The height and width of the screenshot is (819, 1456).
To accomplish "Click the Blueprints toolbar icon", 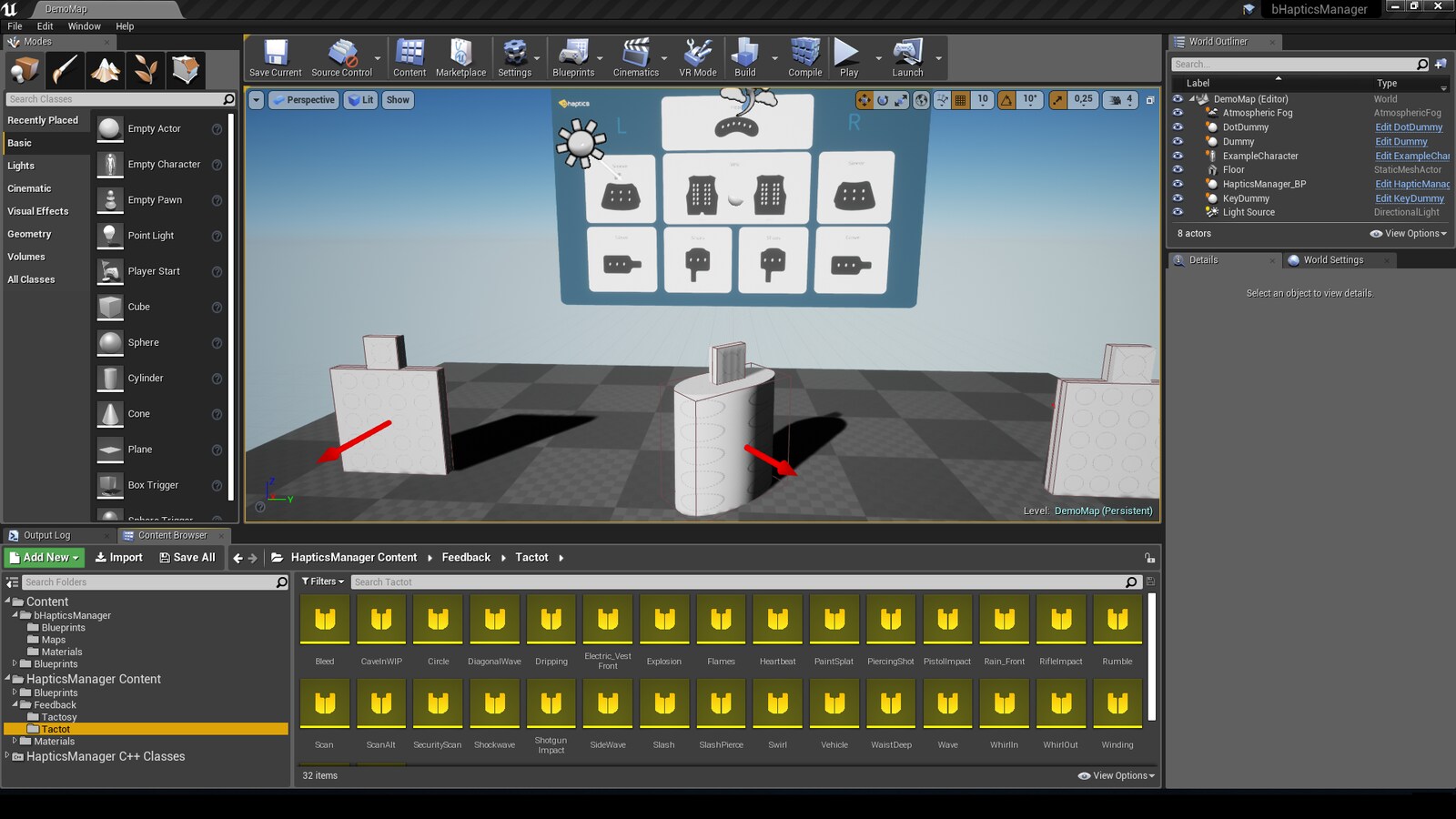I will [575, 56].
